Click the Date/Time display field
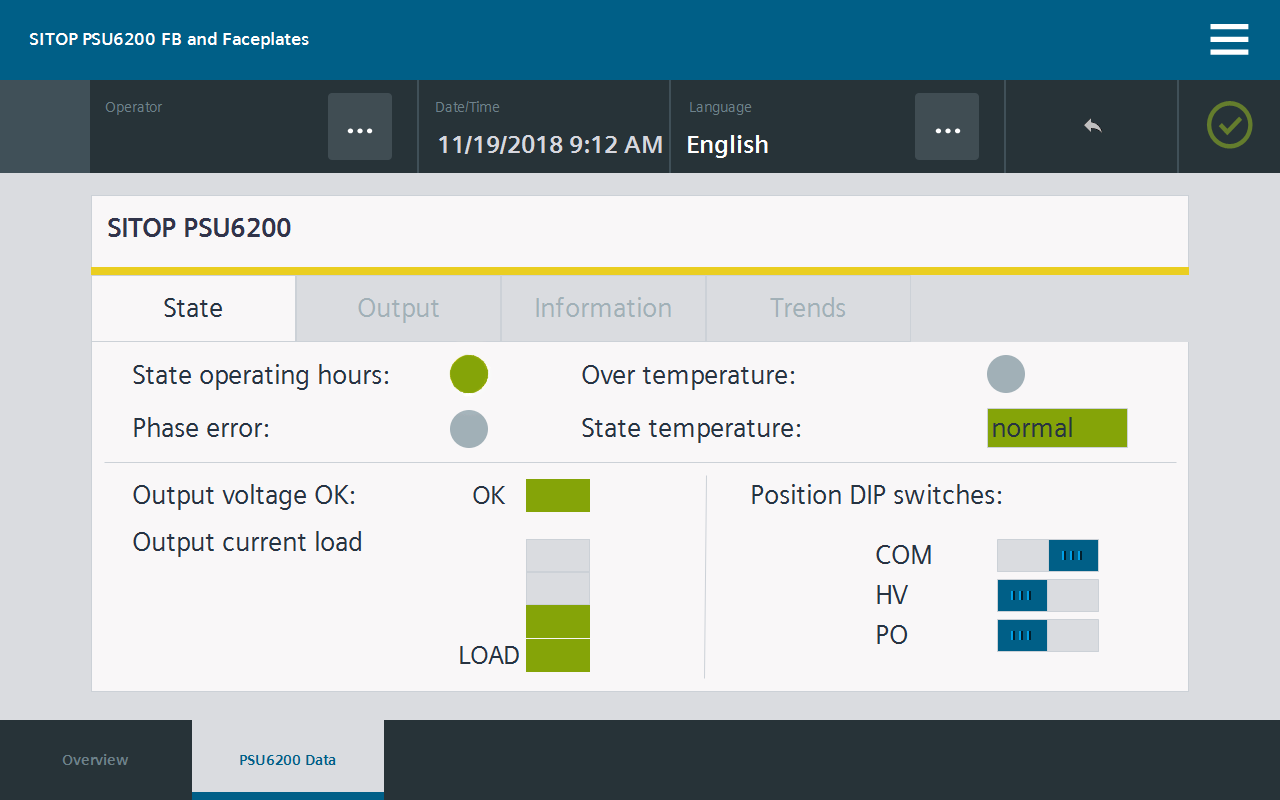This screenshot has height=800, width=1280. click(x=550, y=145)
